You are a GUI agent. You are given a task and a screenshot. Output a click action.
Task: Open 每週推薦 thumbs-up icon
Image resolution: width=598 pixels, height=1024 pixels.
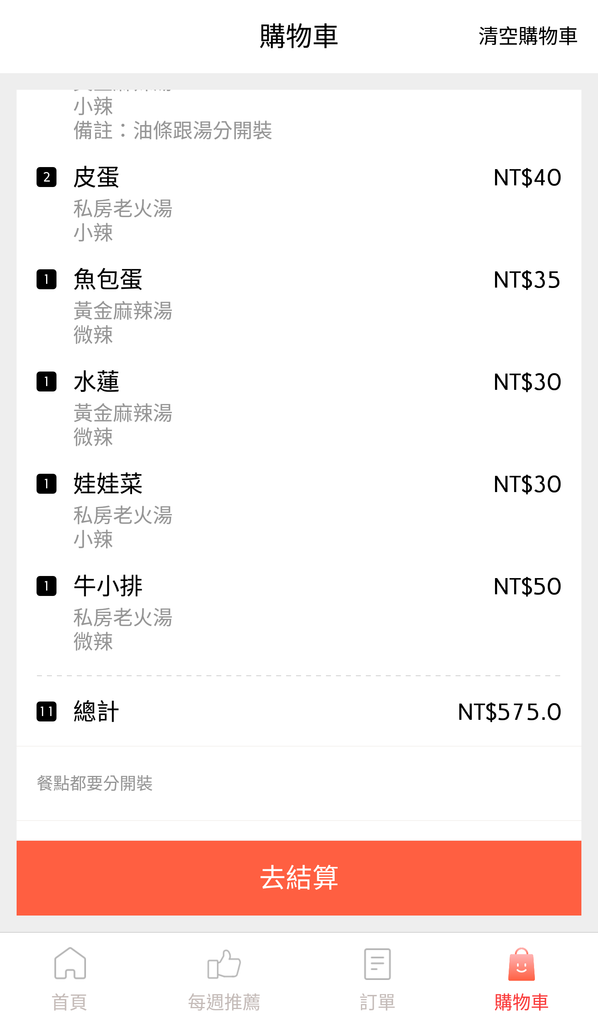click(x=224, y=964)
